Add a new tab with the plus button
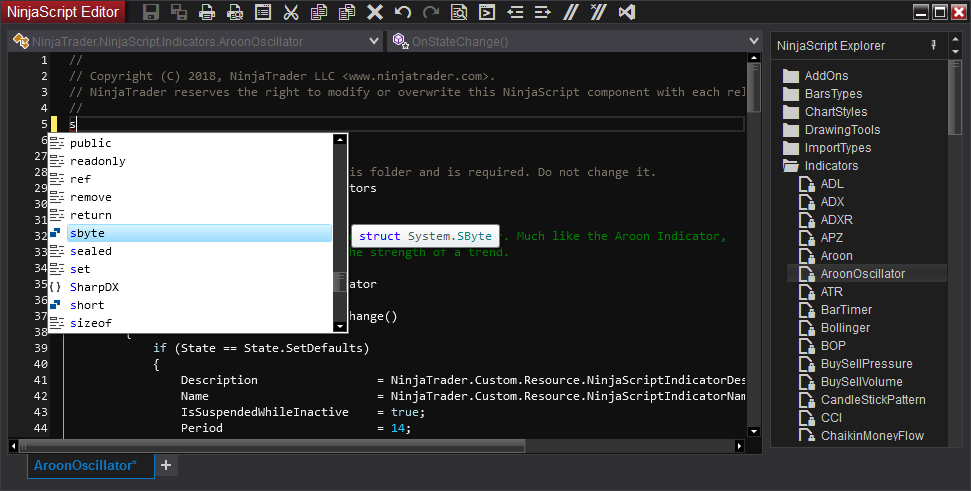 [166, 465]
